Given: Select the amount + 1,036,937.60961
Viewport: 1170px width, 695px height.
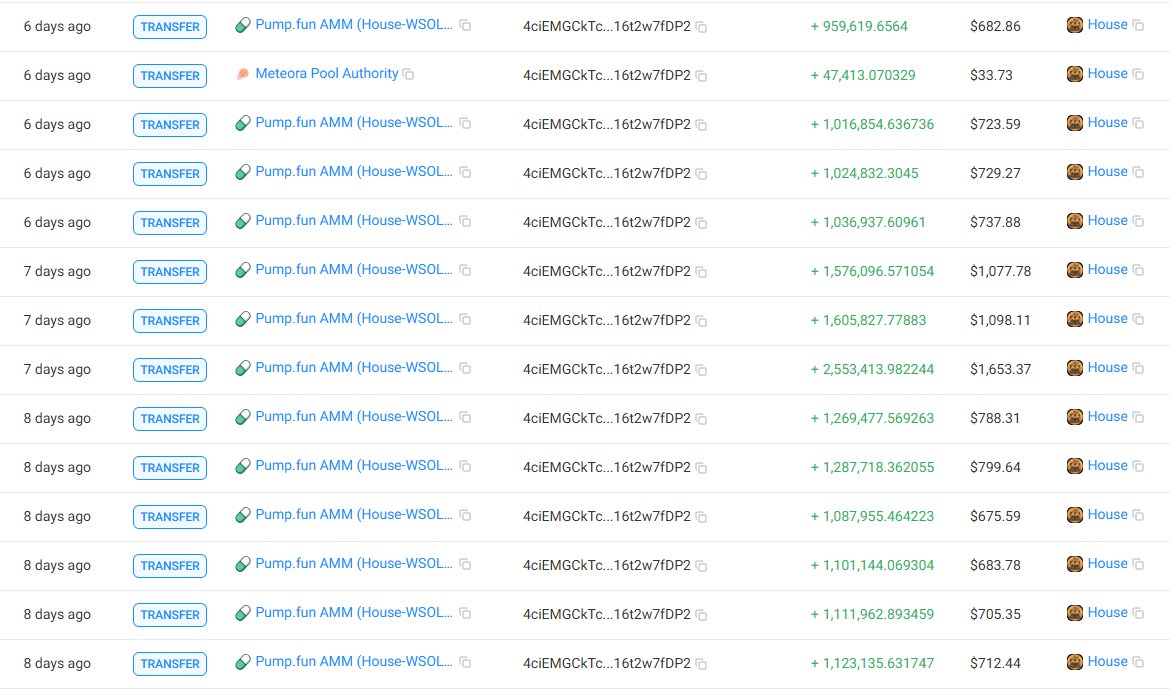Looking at the screenshot, I should pos(868,222).
